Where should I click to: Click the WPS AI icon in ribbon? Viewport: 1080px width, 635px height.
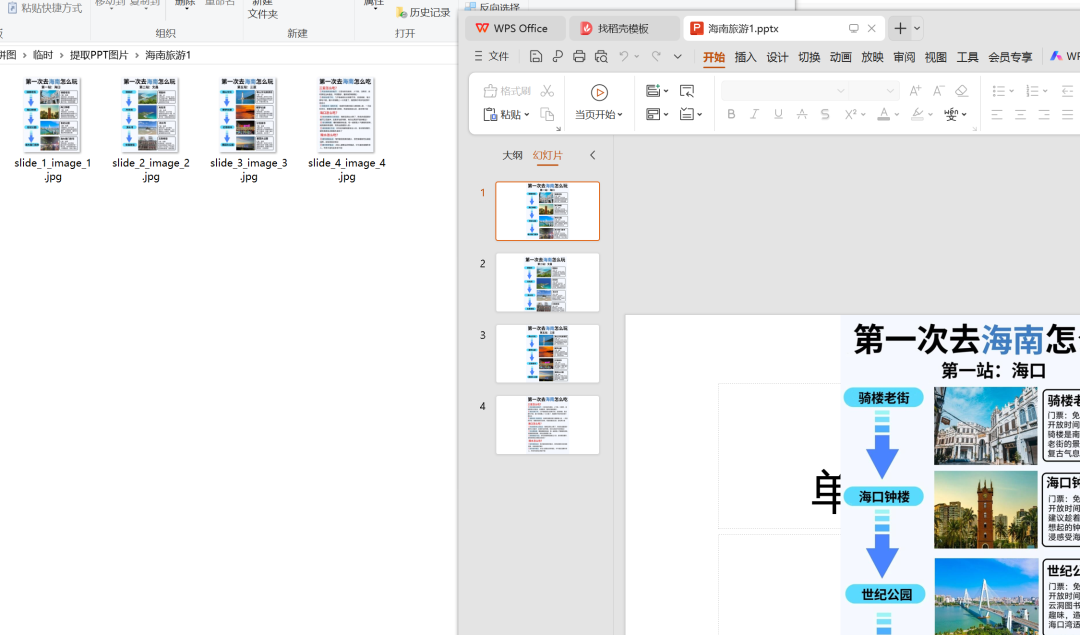(1056, 56)
